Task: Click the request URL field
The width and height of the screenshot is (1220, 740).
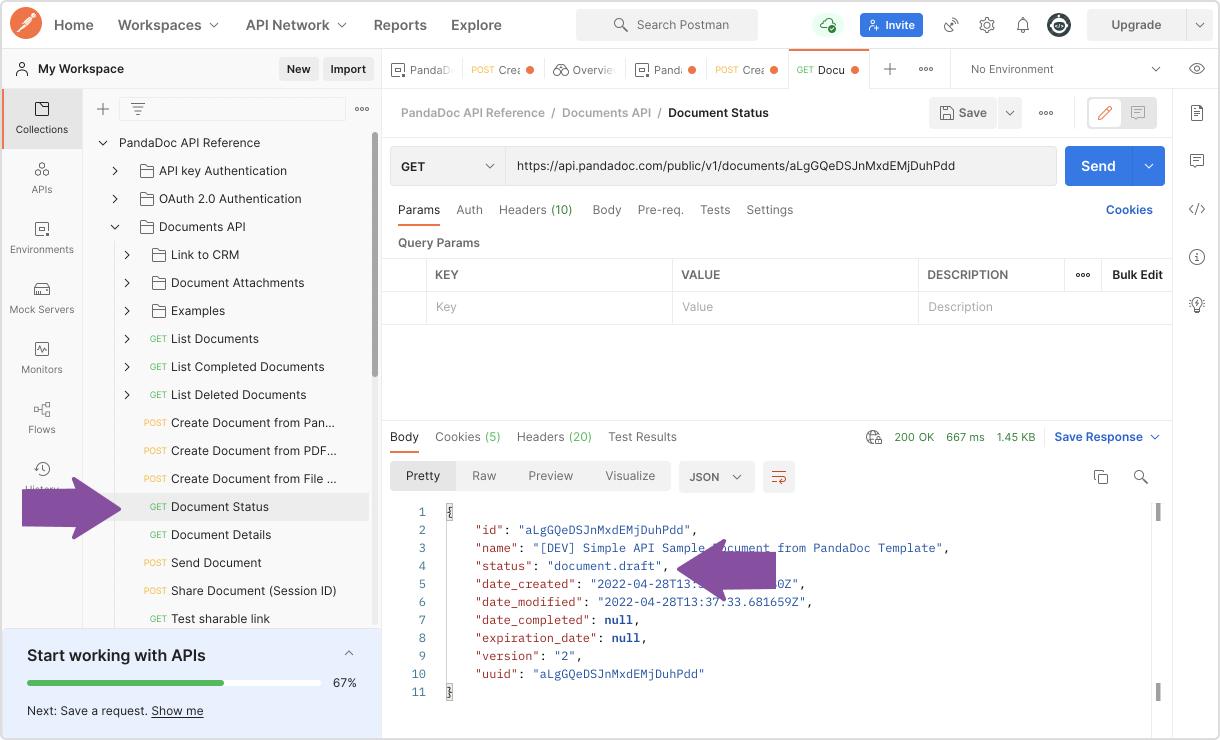Action: [780, 166]
